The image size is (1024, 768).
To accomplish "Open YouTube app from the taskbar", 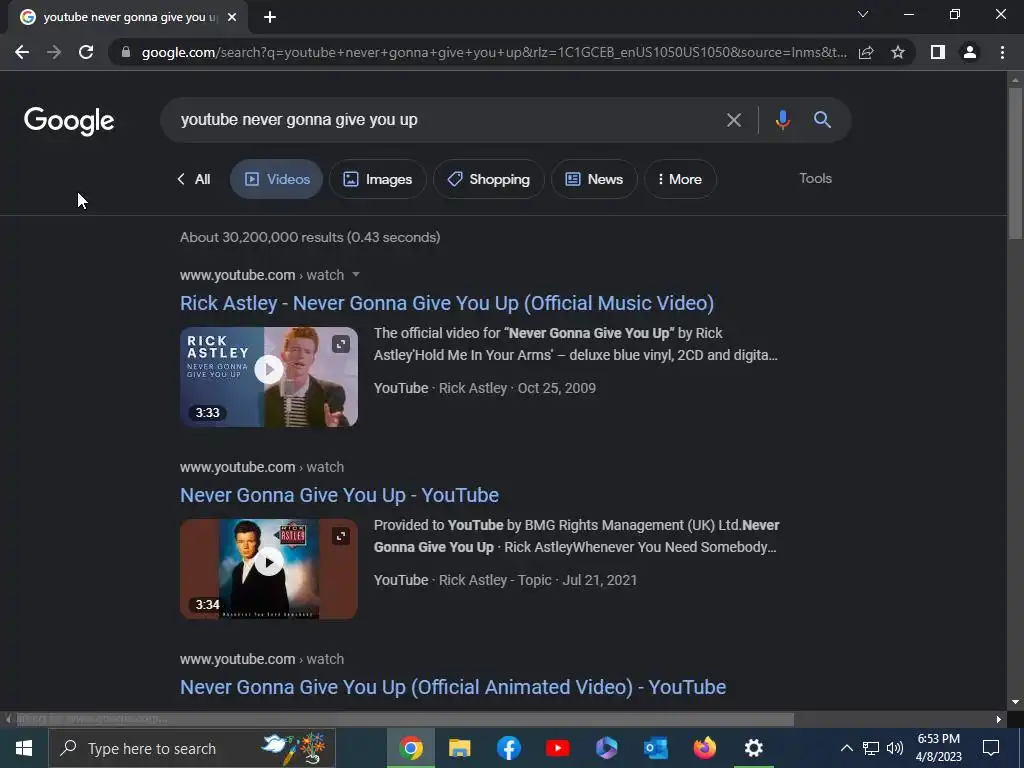I will click(558, 748).
